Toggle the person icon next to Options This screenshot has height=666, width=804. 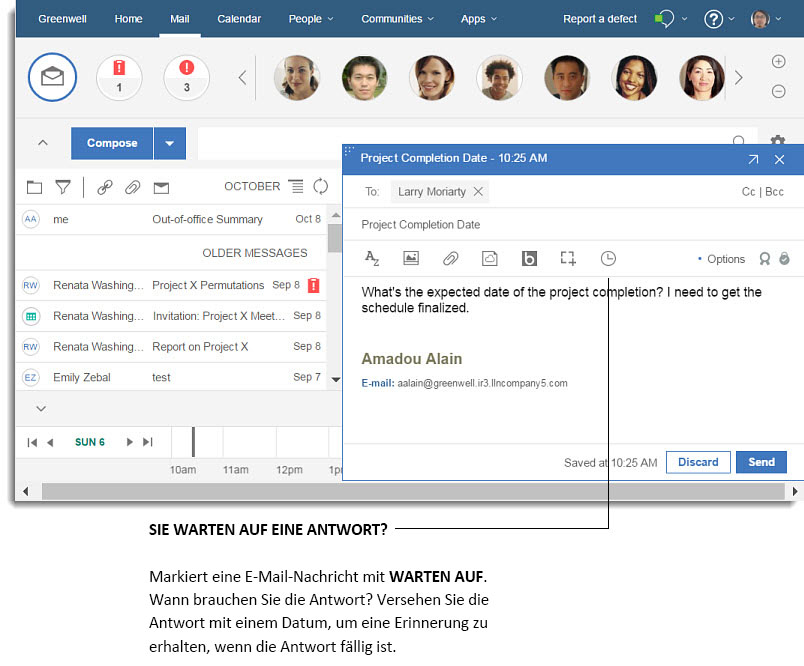763,258
